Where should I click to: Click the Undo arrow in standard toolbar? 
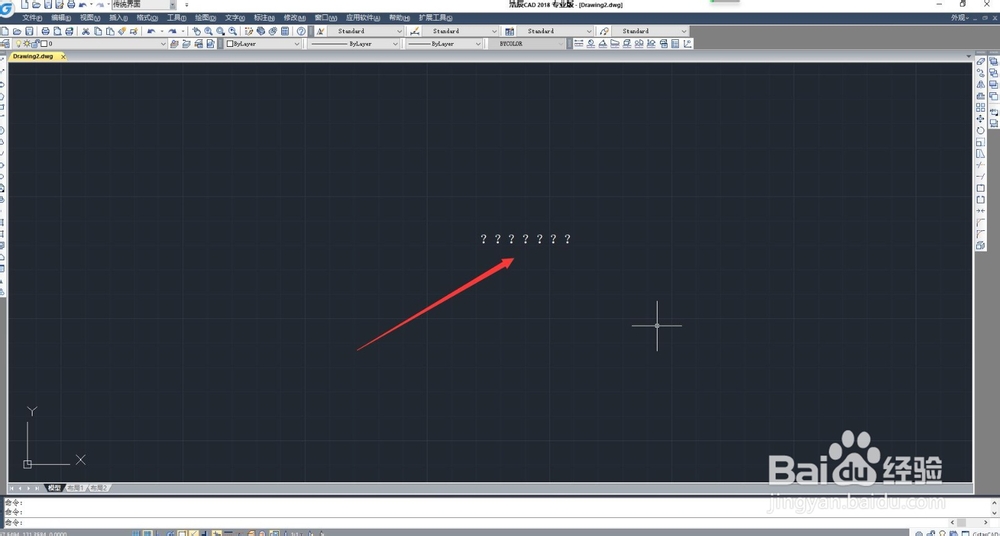pos(151,31)
